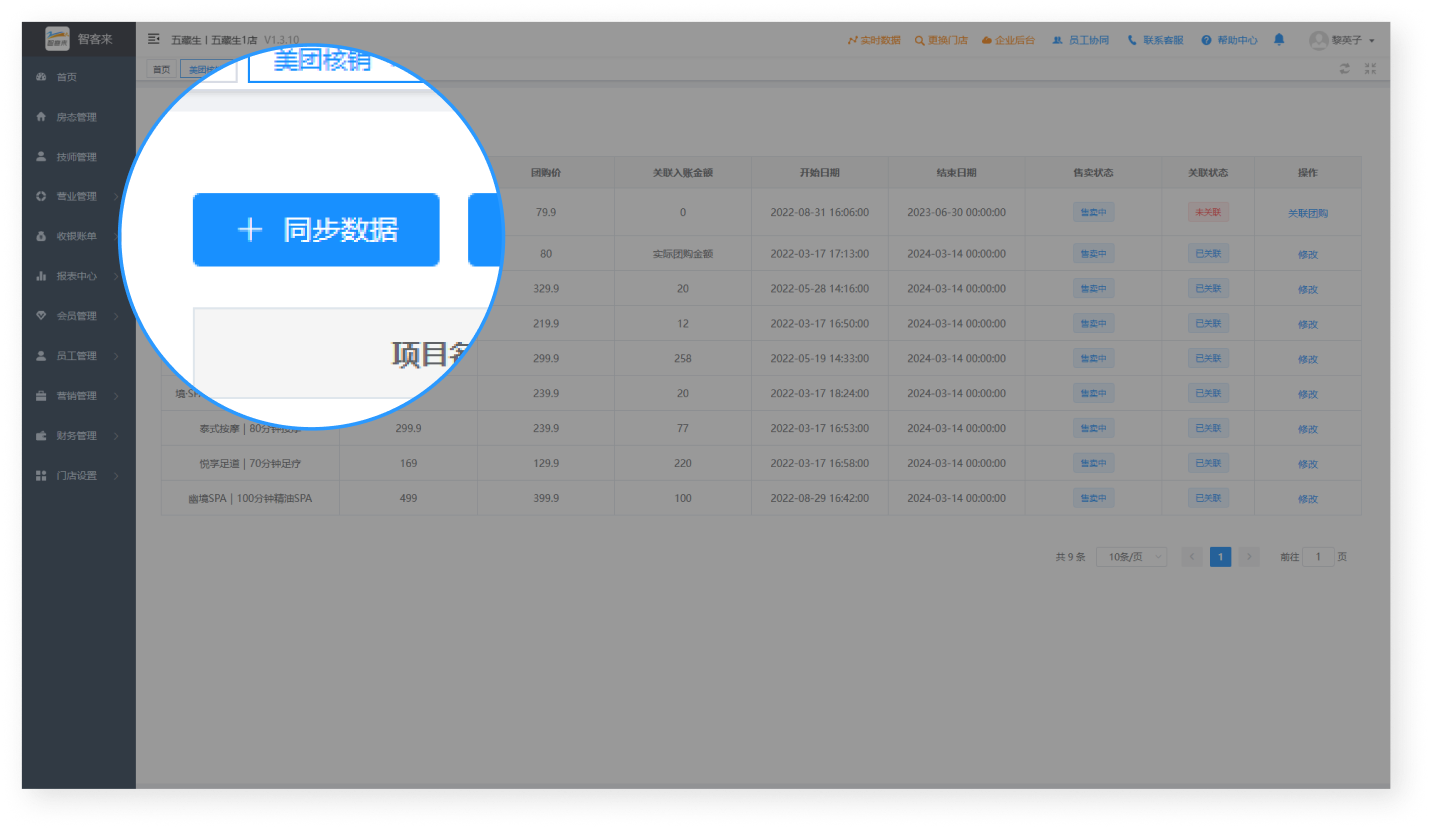Select the small 美团核销 page tab
Viewport: 1430px width, 829px height.
coord(207,70)
